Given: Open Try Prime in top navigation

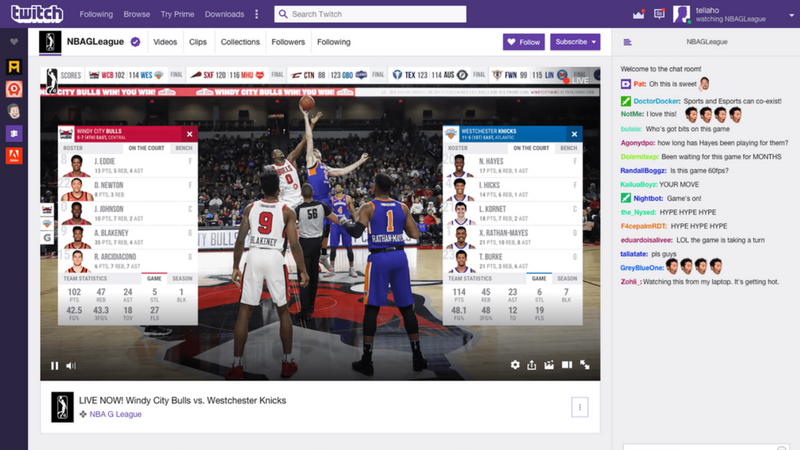Looking at the screenshot, I should pos(177,14).
